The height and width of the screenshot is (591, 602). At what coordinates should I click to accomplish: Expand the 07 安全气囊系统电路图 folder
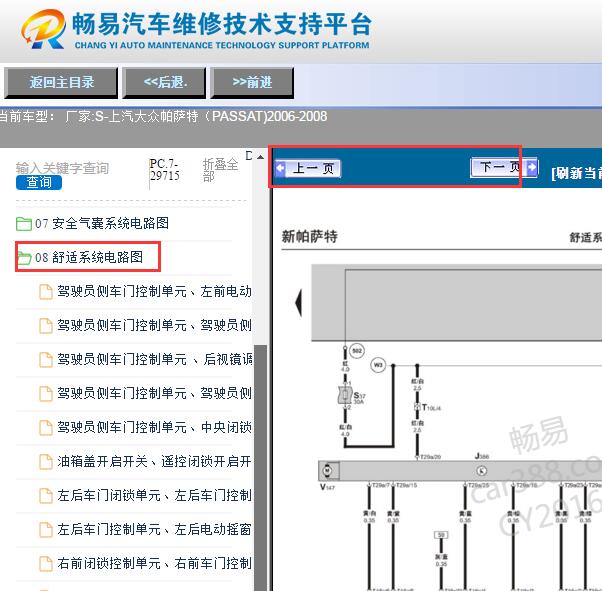point(101,224)
